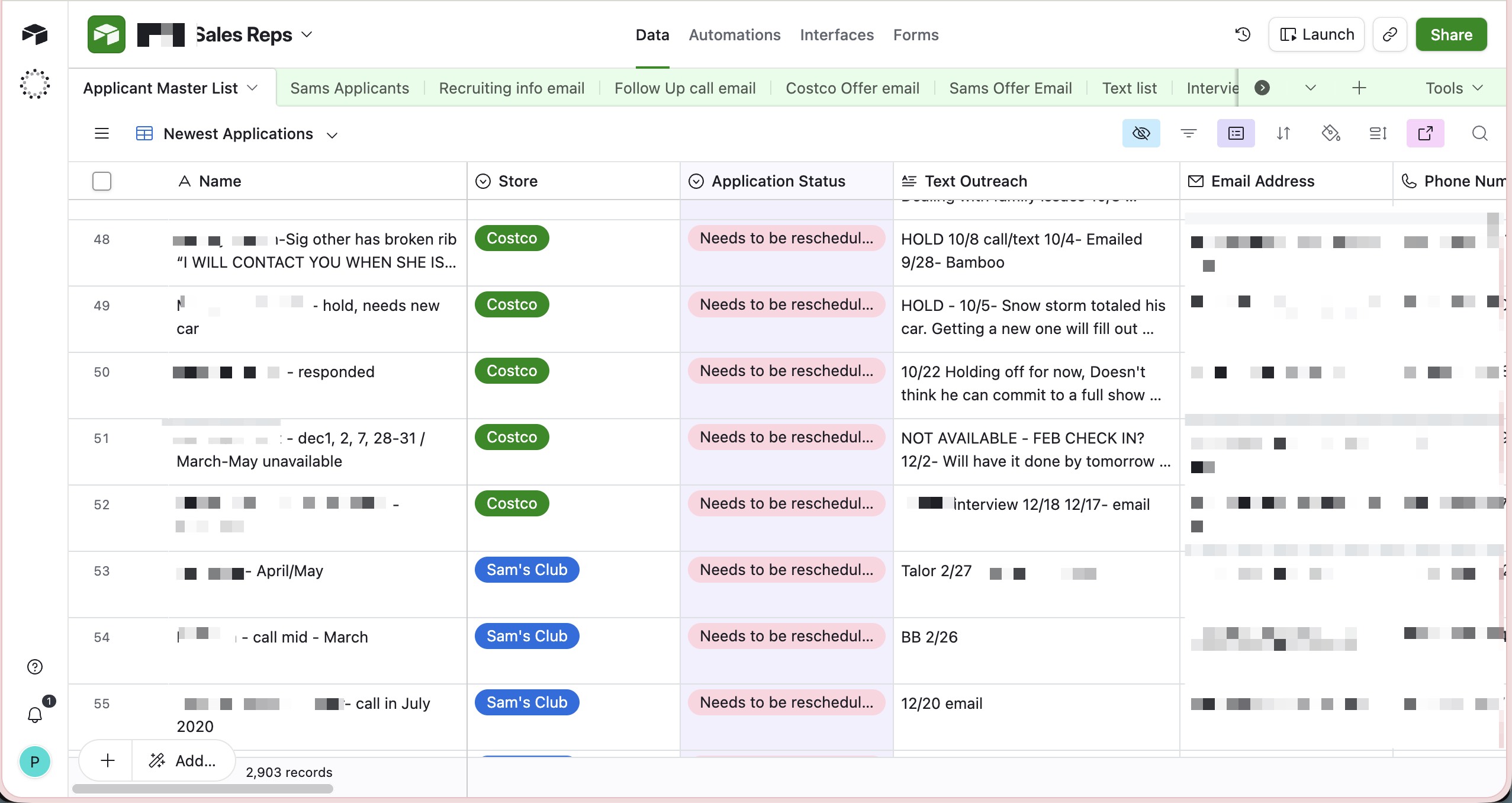Open the Follow Up call email tab

pyautogui.click(x=685, y=88)
